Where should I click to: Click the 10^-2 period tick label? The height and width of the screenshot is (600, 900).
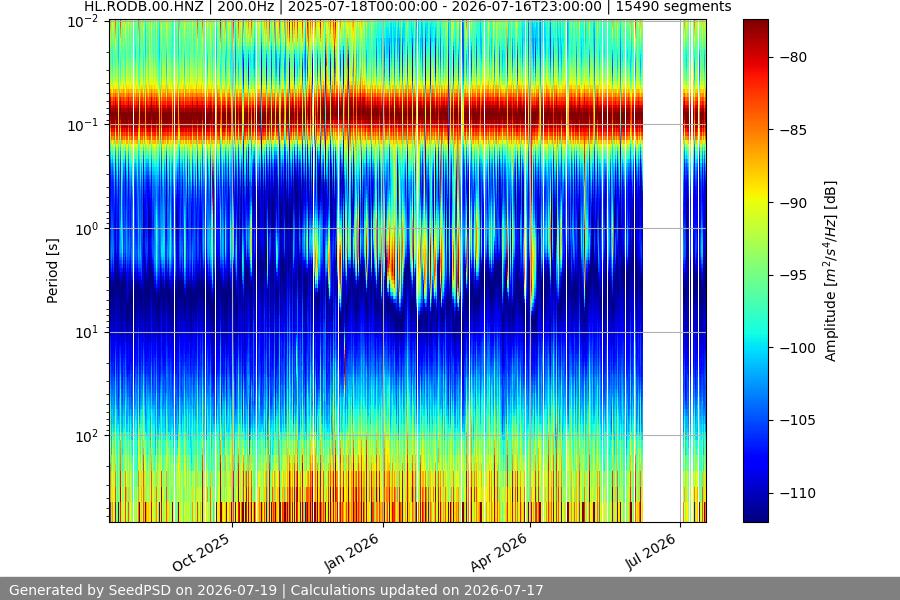83,22
